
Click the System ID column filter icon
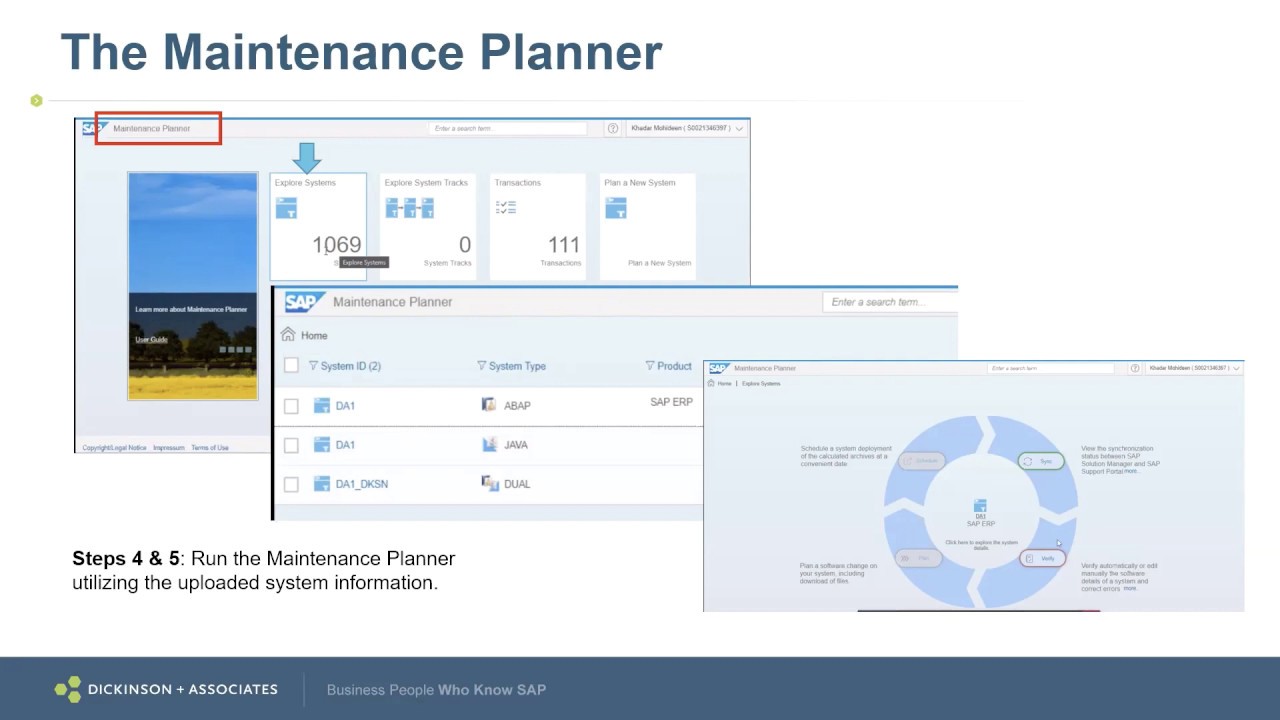click(x=313, y=366)
